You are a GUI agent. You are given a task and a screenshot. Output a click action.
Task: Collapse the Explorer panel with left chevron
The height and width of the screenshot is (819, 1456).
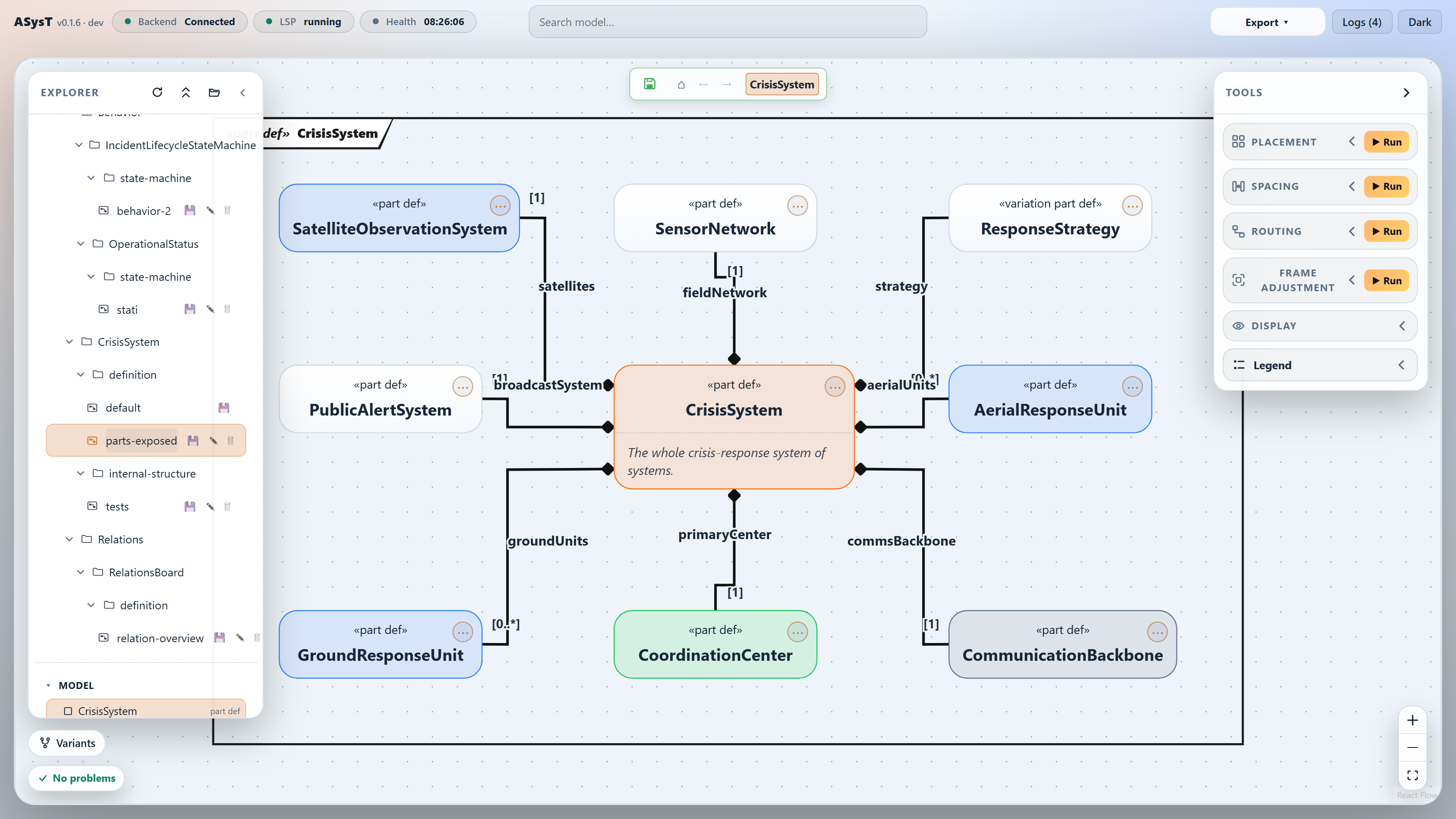pos(243,92)
